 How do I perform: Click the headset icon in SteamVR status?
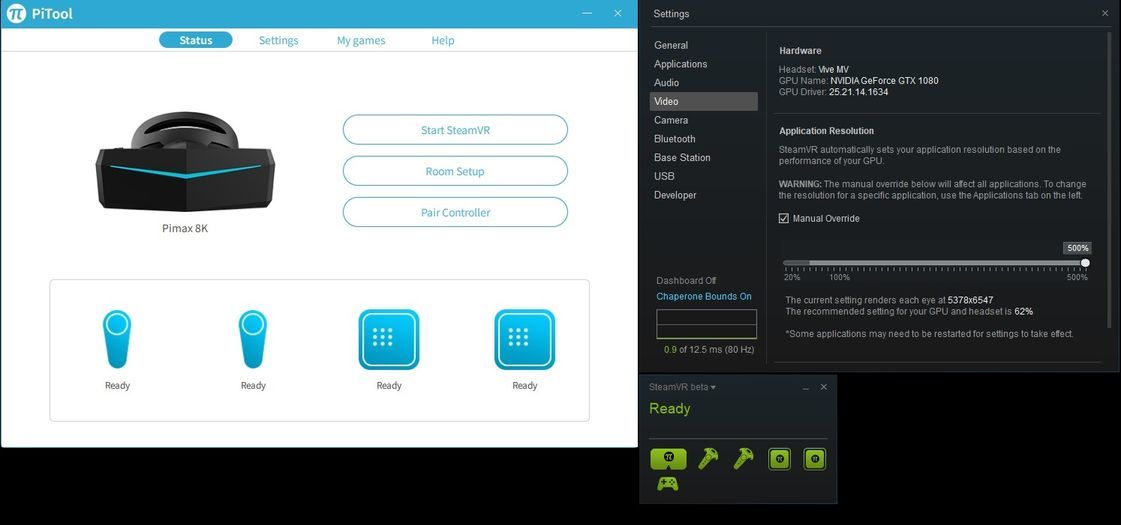click(x=668, y=459)
